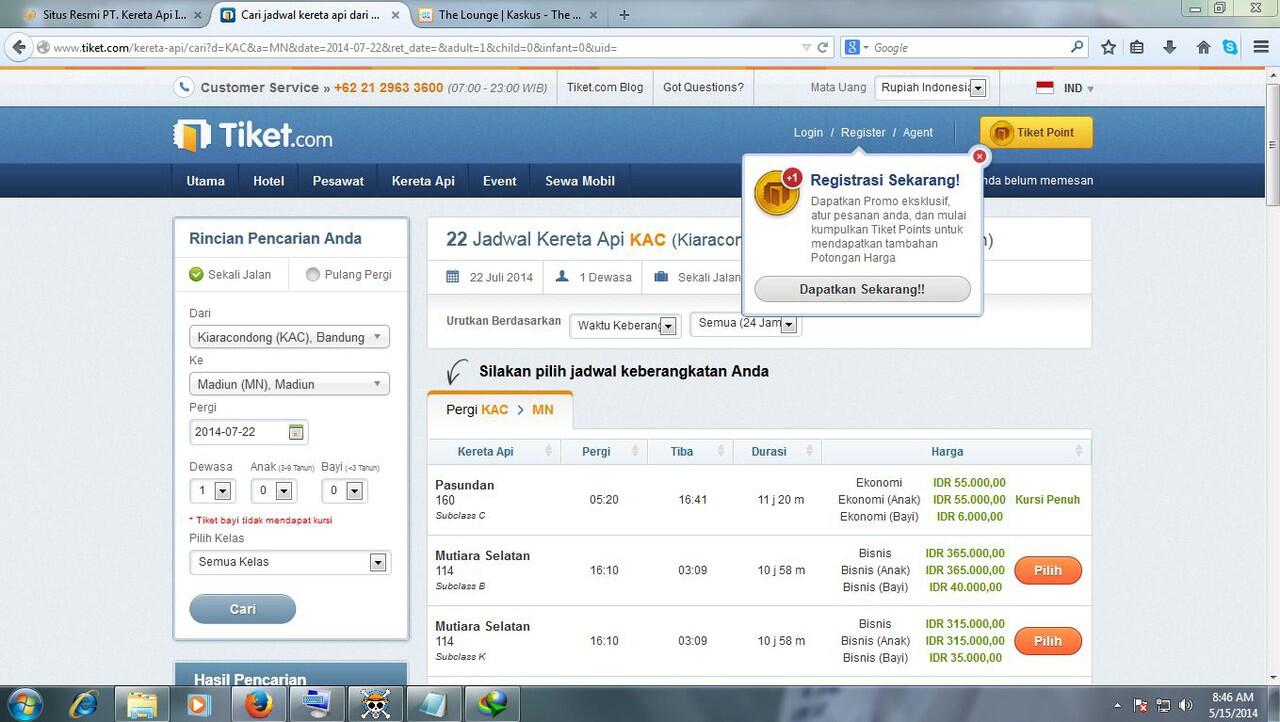Close the Registrasi Sekarang popup
1280x722 pixels.
point(980,156)
